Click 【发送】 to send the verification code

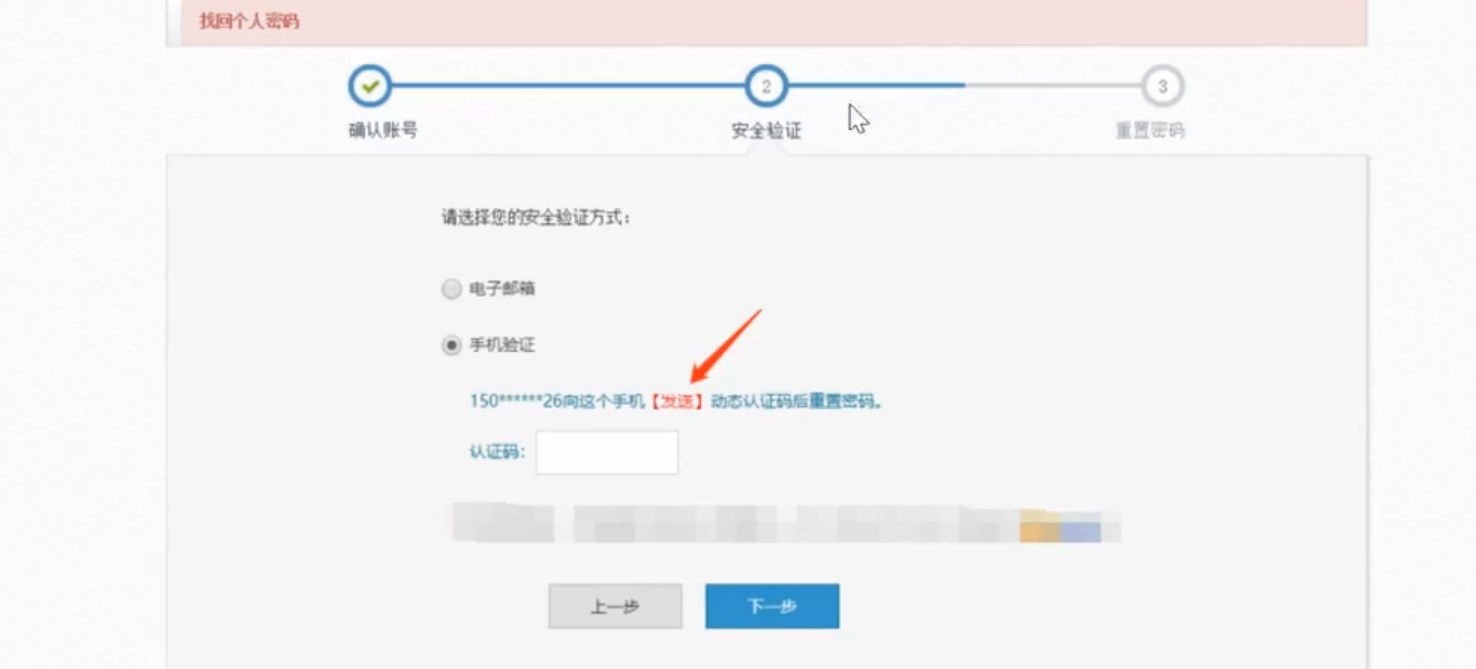coord(677,402)
